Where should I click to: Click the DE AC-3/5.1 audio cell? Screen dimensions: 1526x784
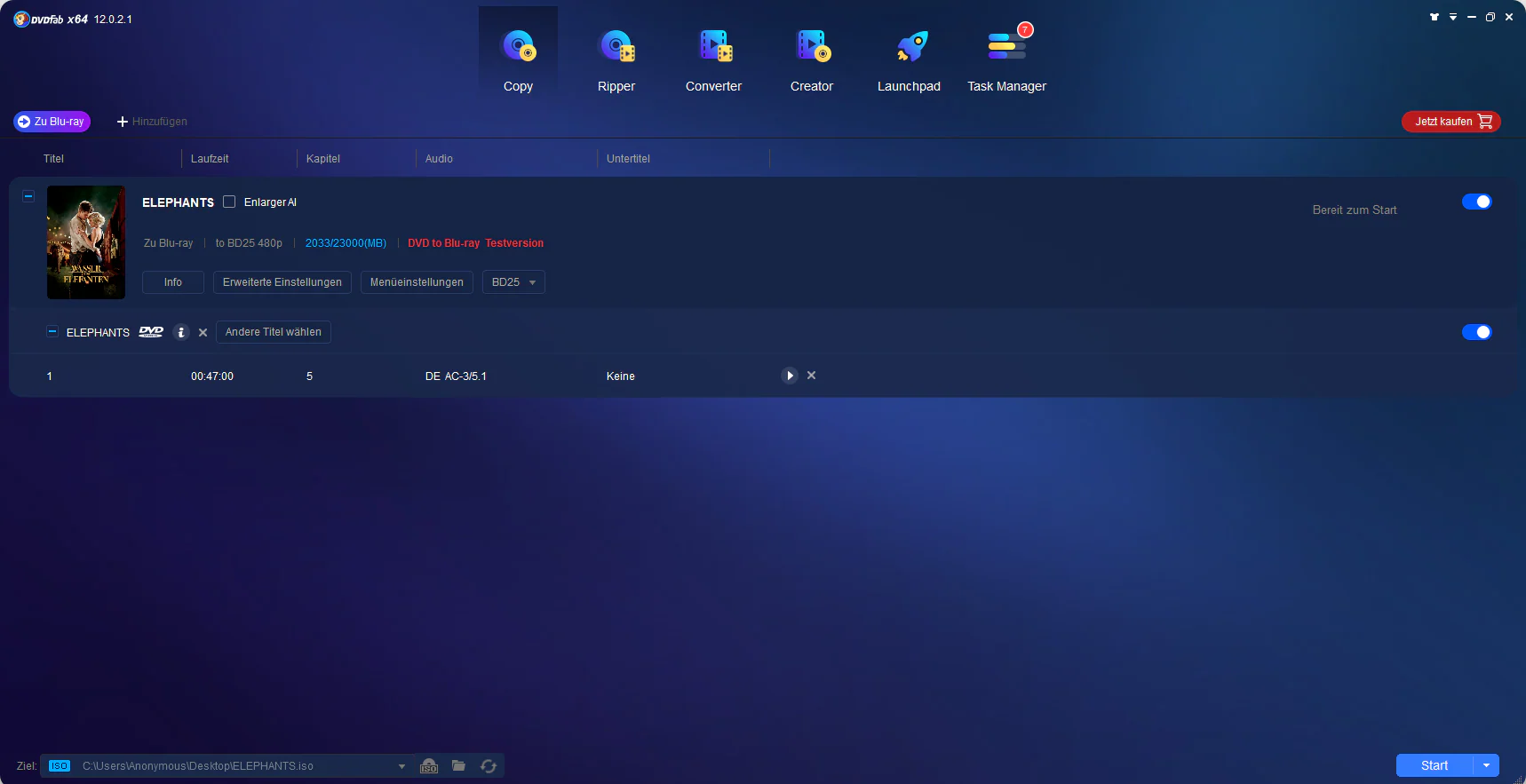[x=456, y=376]
